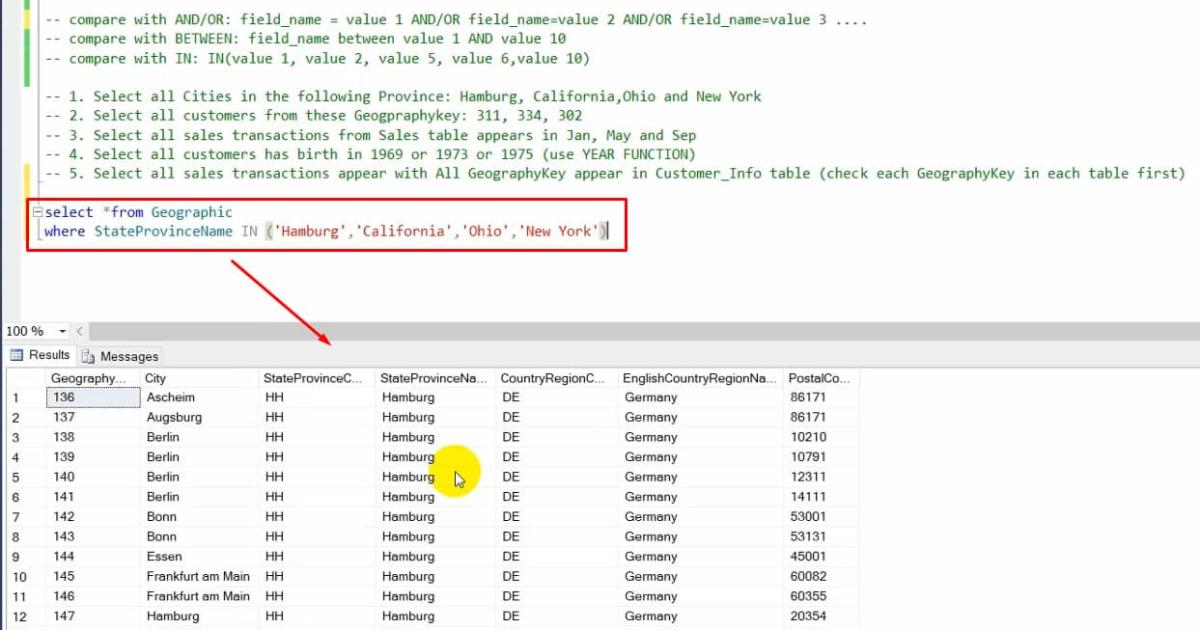Switch to the Messages tab

(128, 355)
